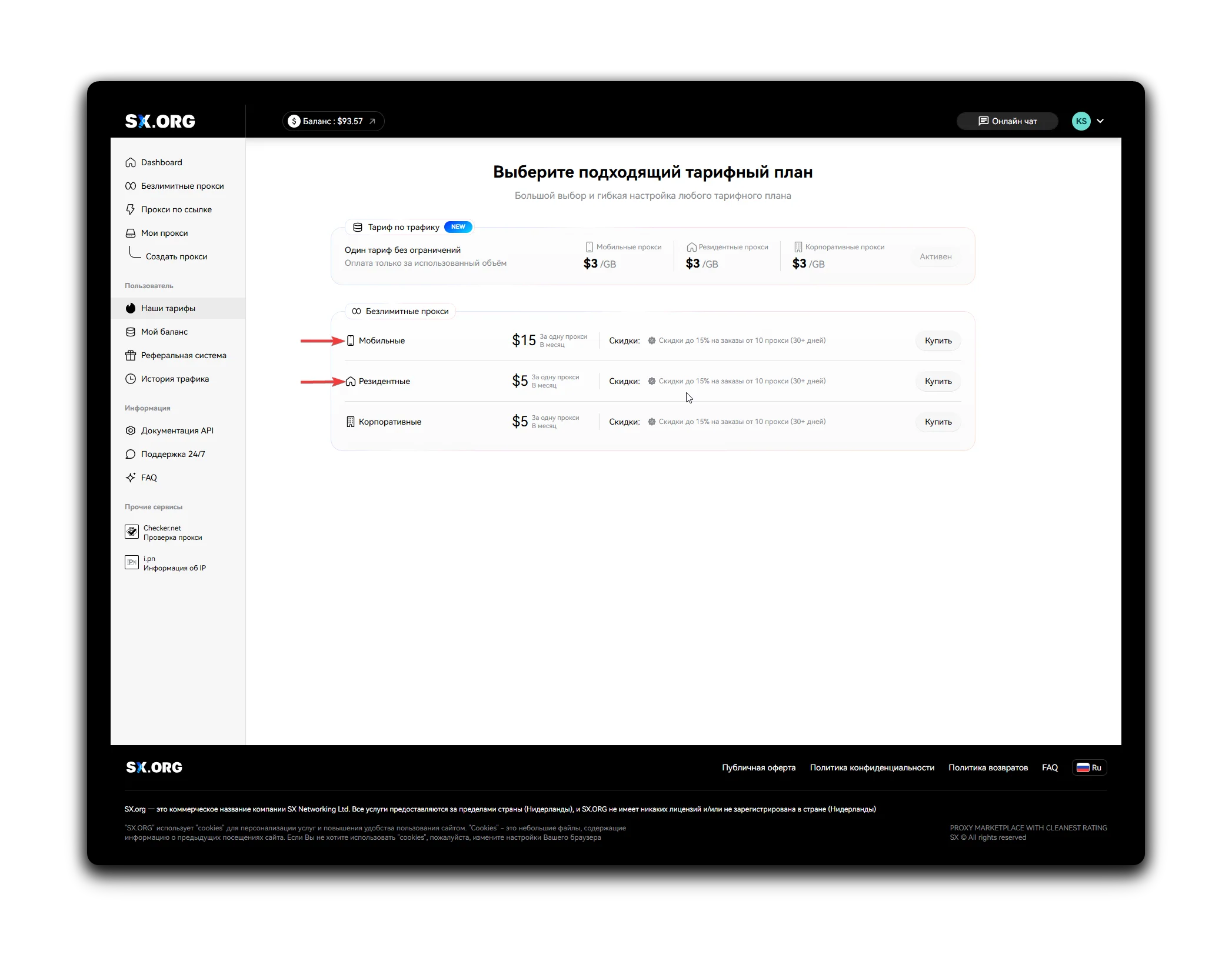Click the KS user avatar
1232x958 pixels.
(1081, 121)
